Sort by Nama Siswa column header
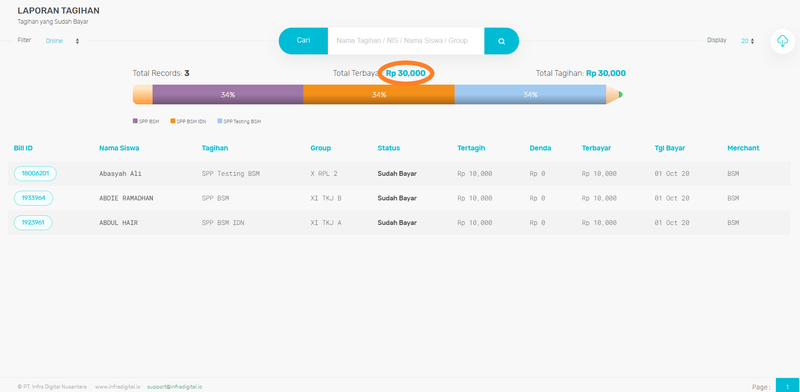This screenshot has height=392, width=800. click(119, 148)
